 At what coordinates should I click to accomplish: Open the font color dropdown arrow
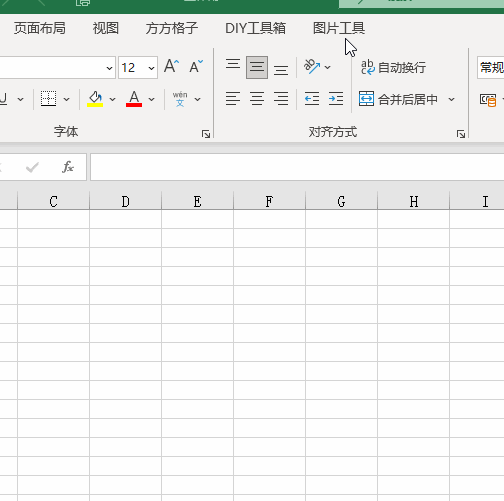pyautogui.click(x=151, y=99)
